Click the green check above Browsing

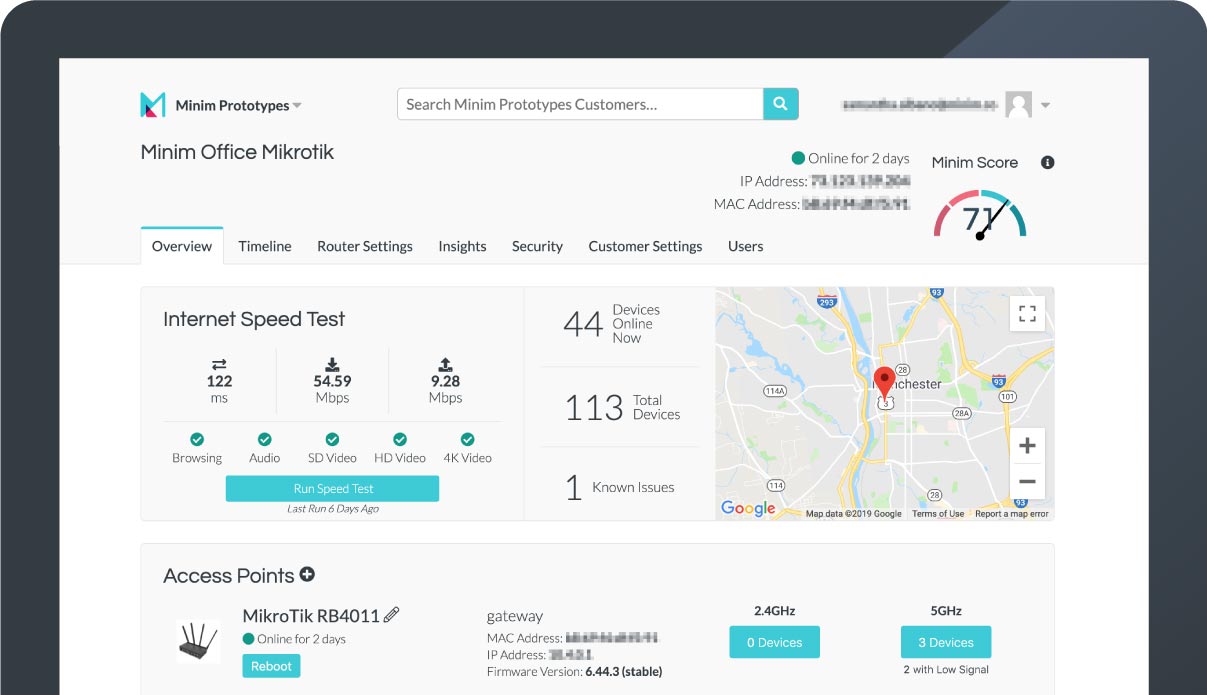click(197, 439)
